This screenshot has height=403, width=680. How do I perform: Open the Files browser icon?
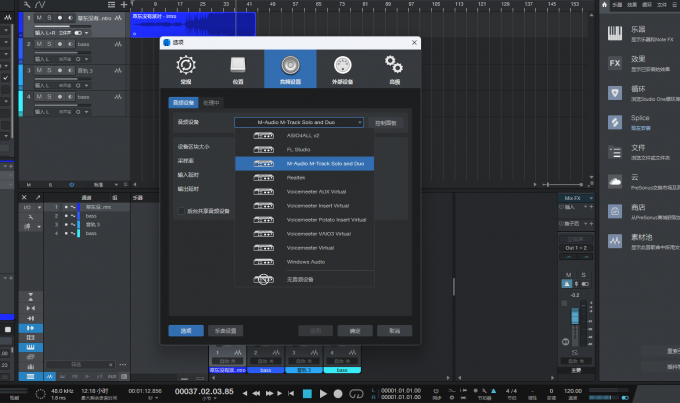coord(615,152)
